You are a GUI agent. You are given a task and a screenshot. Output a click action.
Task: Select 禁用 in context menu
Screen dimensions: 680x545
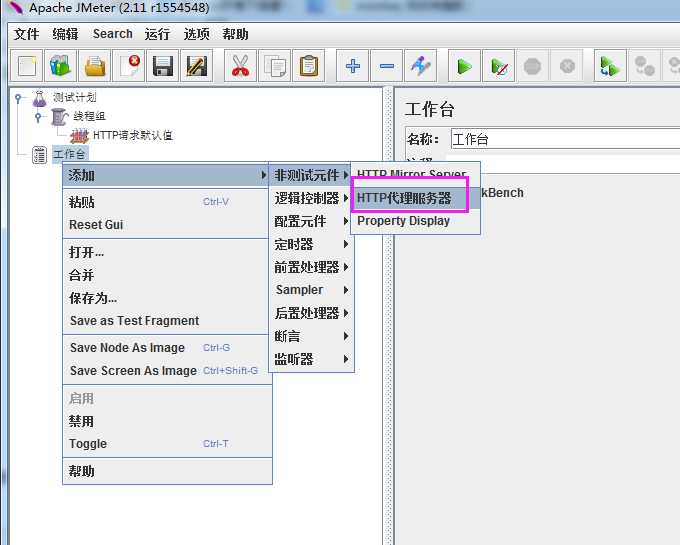point(167,421)
